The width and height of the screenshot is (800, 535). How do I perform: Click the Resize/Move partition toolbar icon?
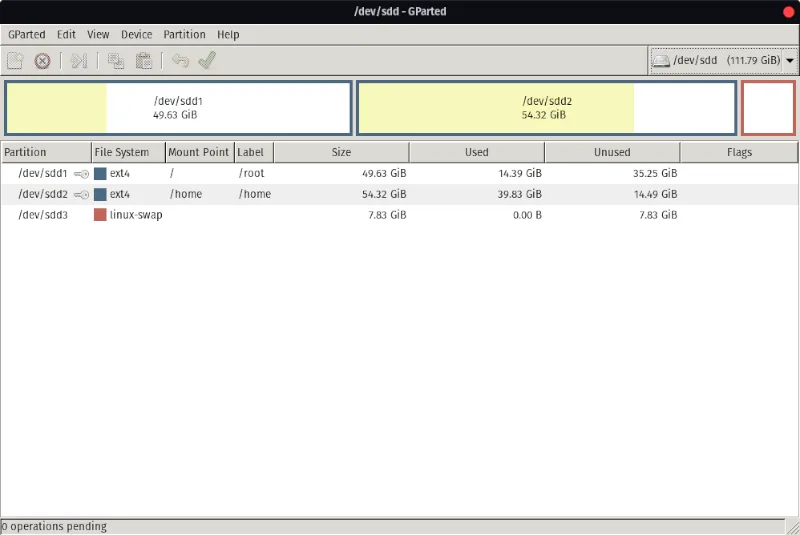pos(80,61)
